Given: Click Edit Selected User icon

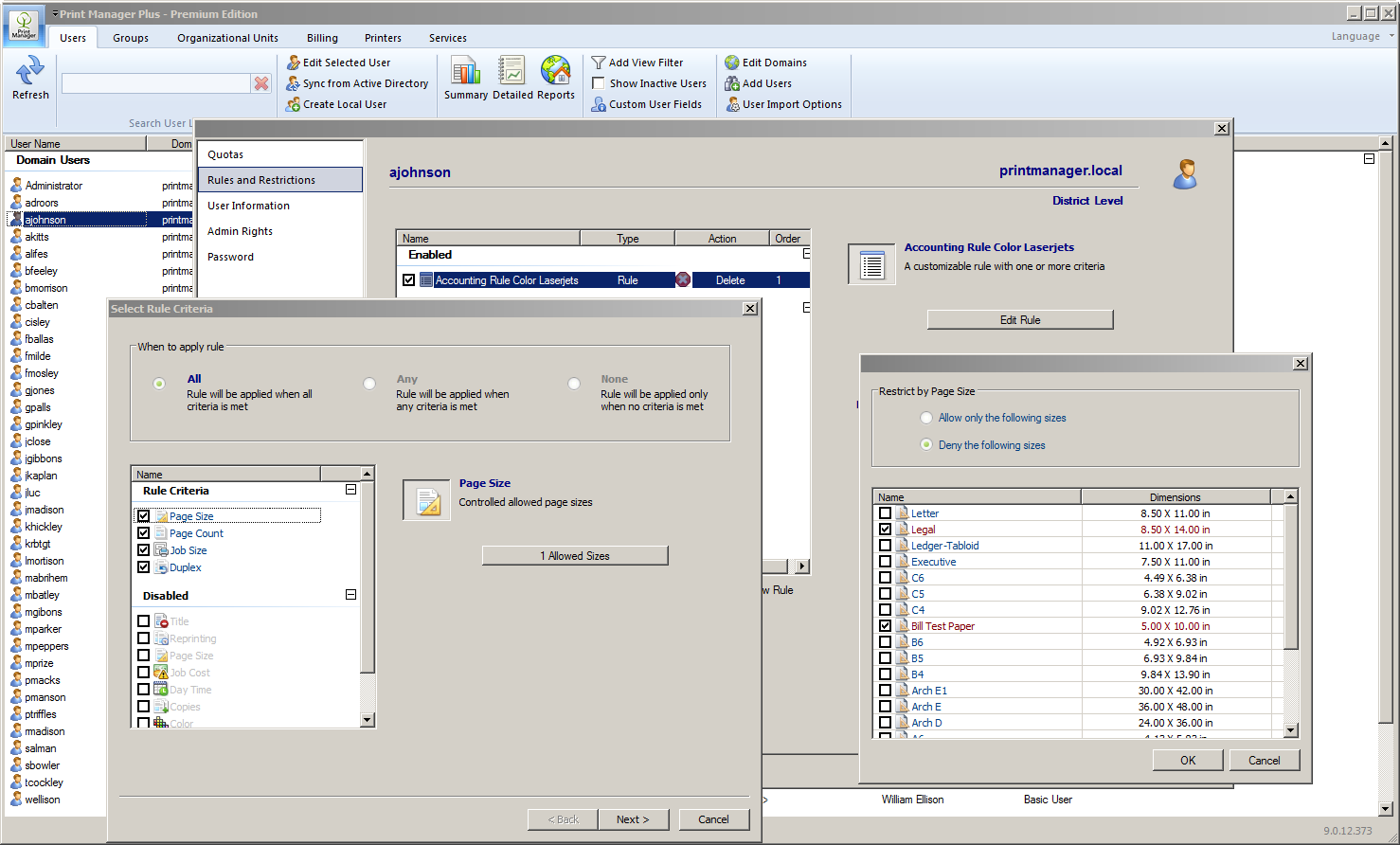Looking at the screenshot, I should point(294,63).
